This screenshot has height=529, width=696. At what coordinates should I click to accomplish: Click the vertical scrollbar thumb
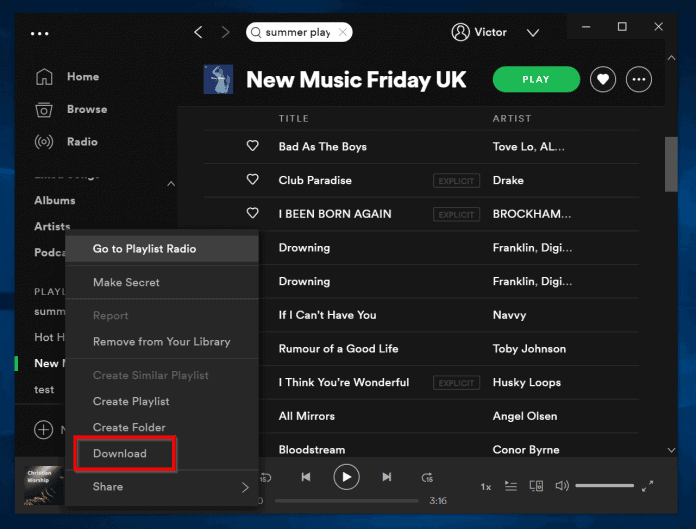click(671, 164)
